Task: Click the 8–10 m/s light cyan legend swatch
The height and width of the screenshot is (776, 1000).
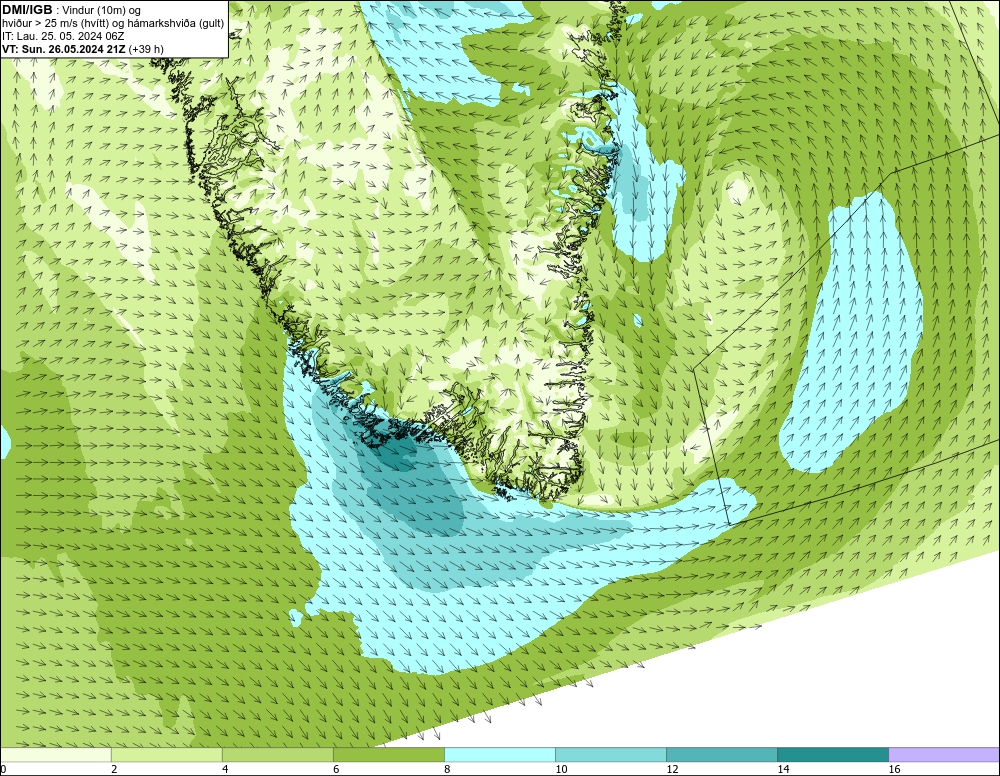Action: click(500, 754)
